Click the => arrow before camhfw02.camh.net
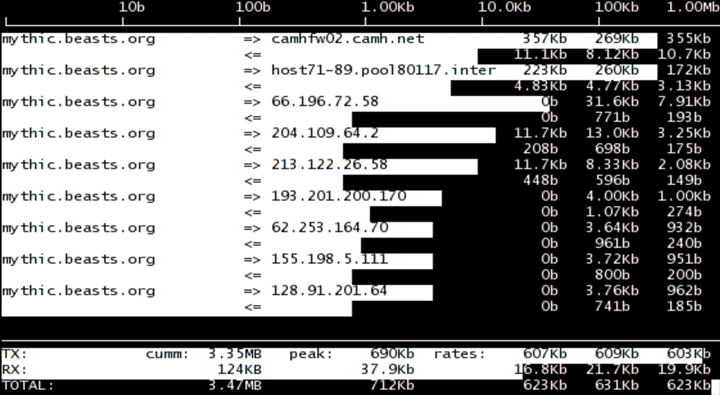This screenshot has height=395, width=720. [x=253, y=39]
